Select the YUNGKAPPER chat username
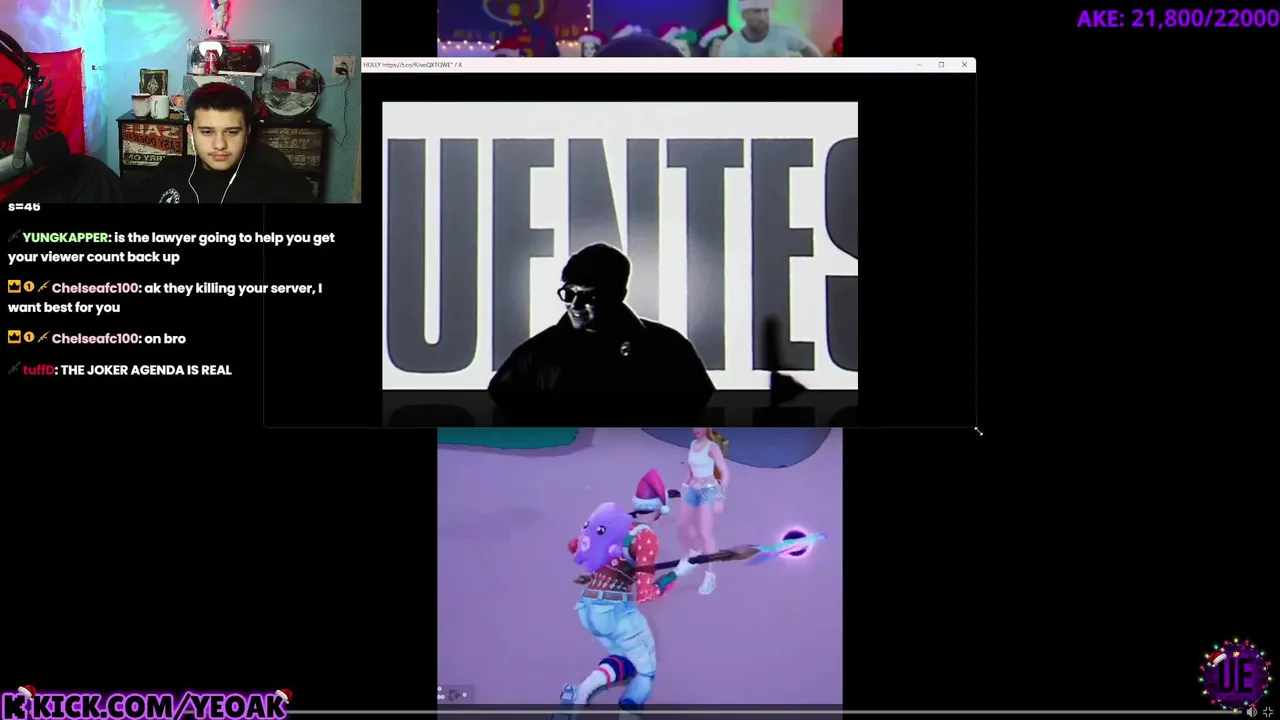 point(65,238)
